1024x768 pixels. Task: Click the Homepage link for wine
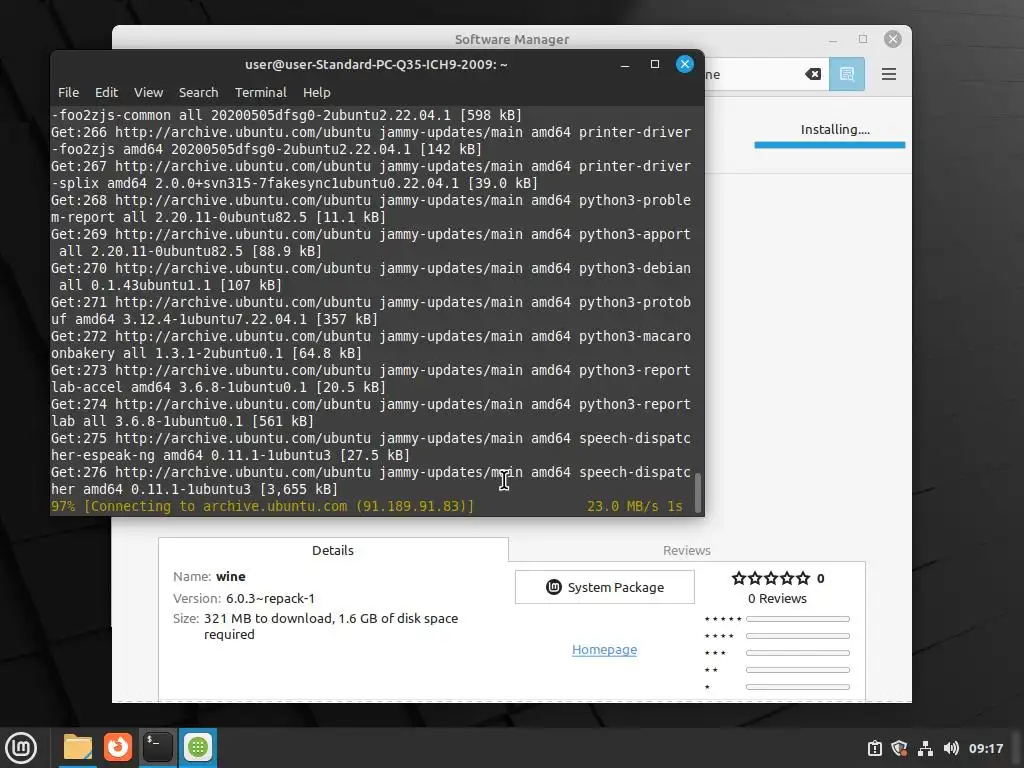pos(604,649)
